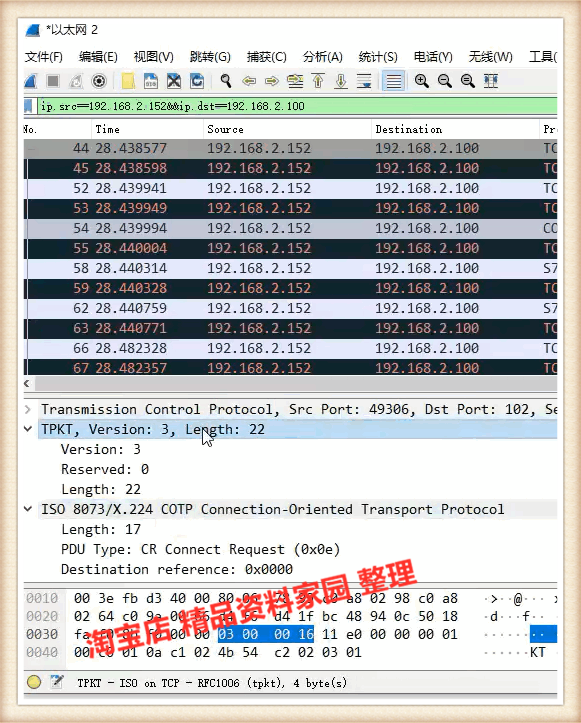This screenshot has height=723, width=581.
Task: Click the display filter bookmark icon
Action: coord(29,107)
